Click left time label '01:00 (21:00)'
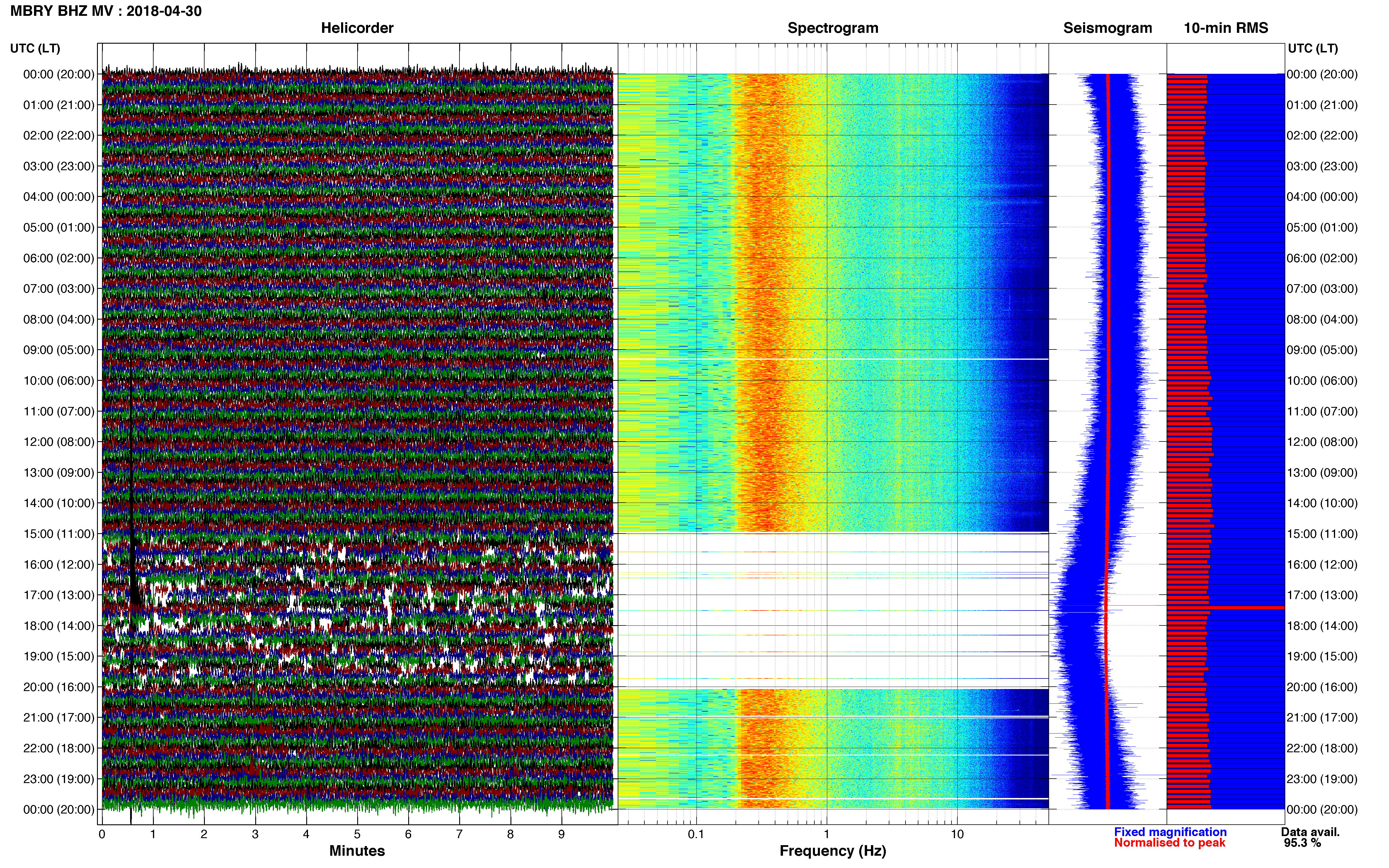Image resolution: width=1389 pixels, height=868 pixels. click(59, 105)
